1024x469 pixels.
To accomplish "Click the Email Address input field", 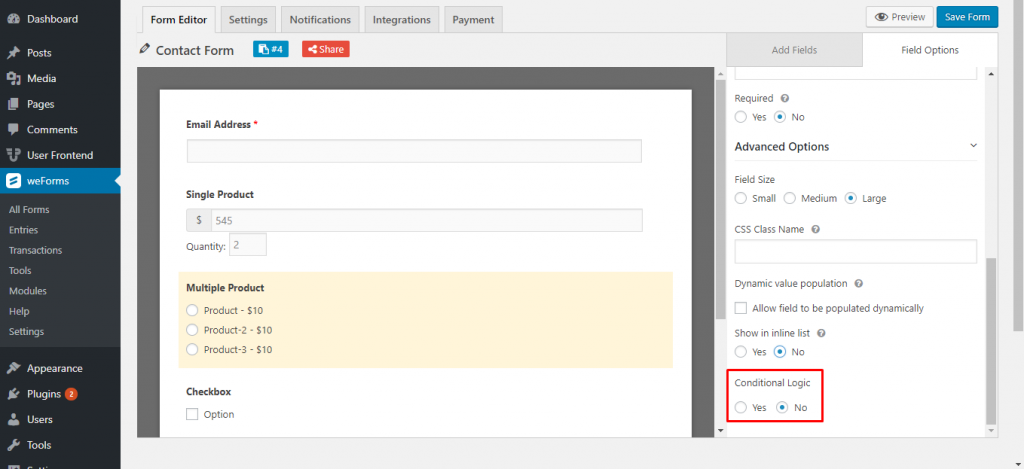I will pyautogui.click(x=414, y=151).
